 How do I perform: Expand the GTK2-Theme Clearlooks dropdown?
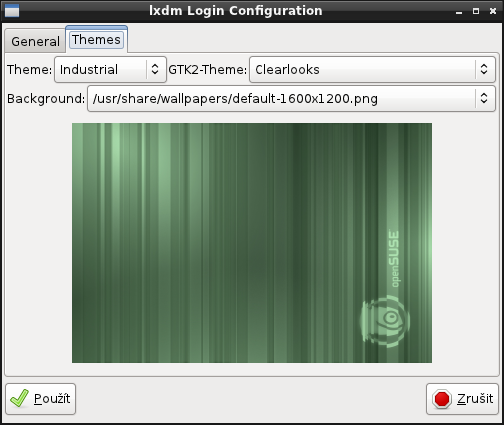[x=372, y=69]
